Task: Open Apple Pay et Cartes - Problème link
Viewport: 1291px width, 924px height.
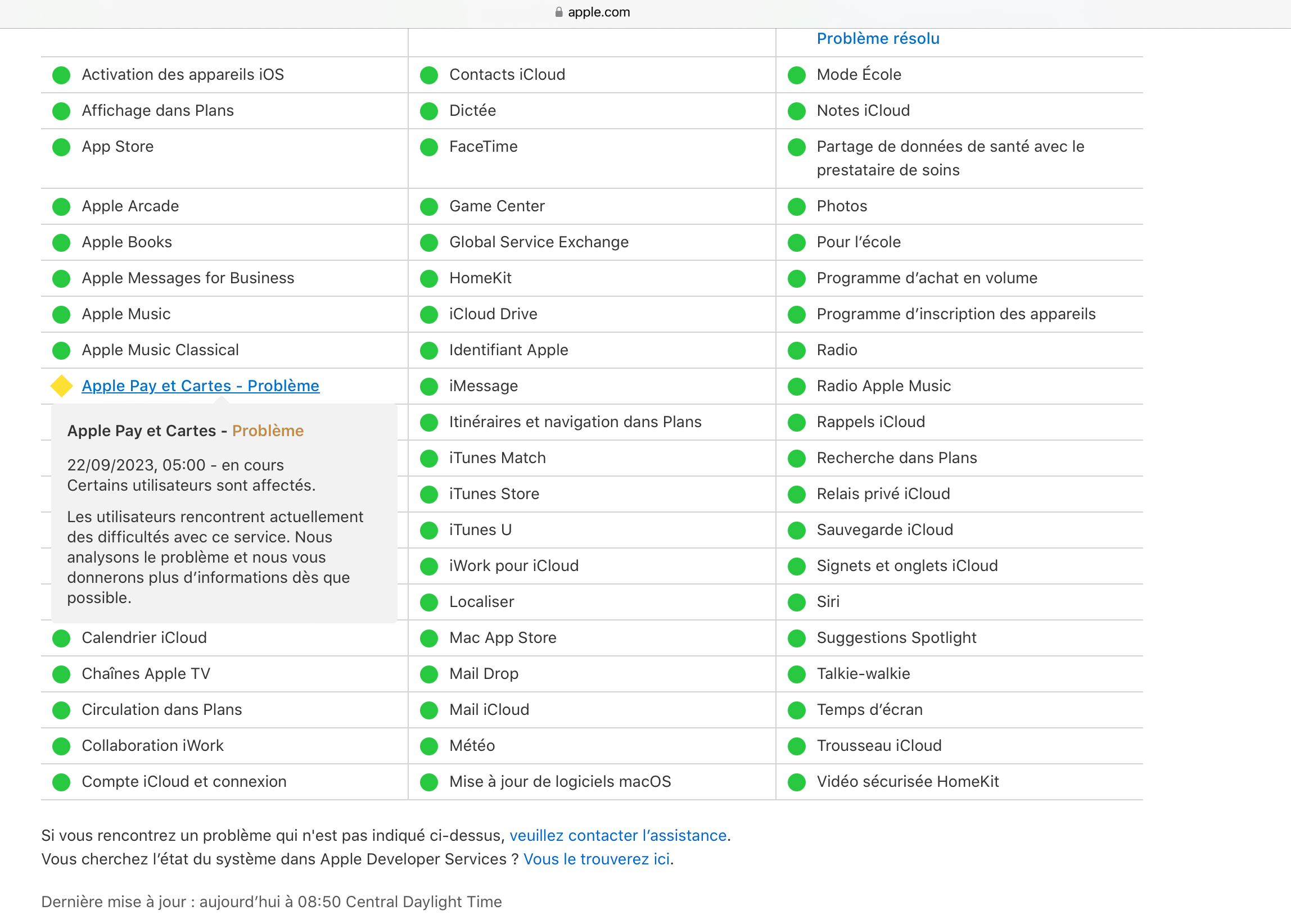Action: tap(200, 386)
